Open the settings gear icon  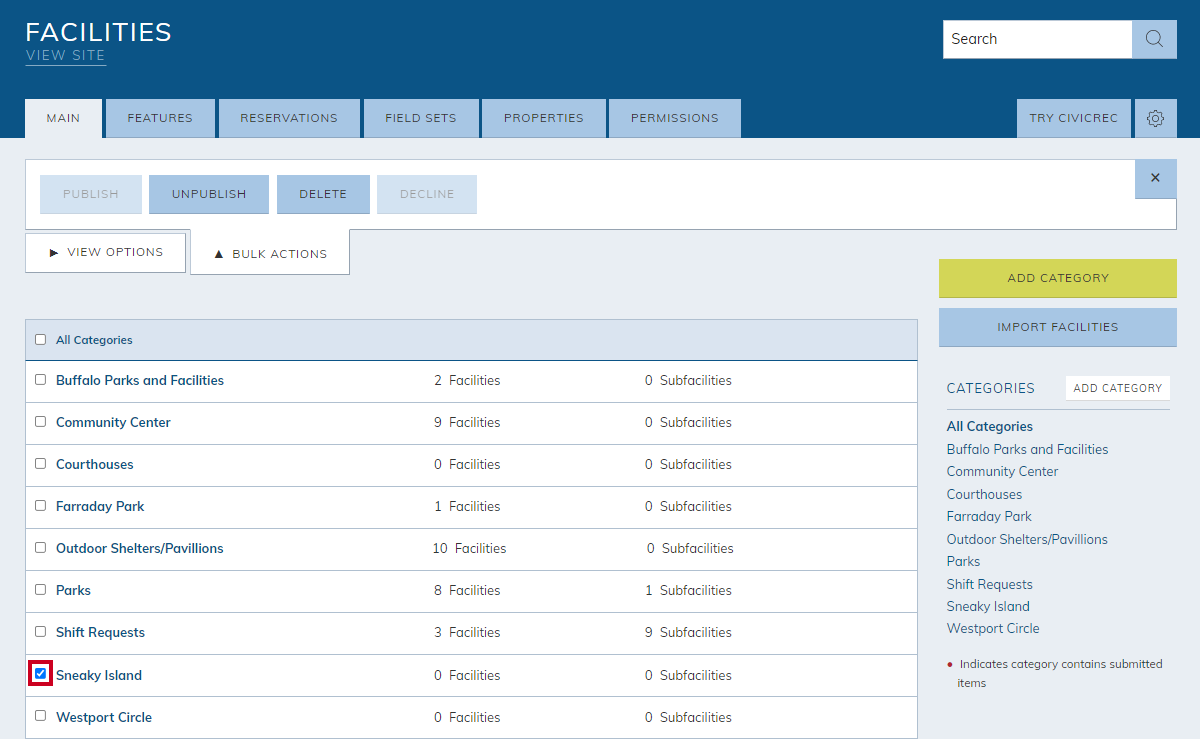click(1155, 118)
